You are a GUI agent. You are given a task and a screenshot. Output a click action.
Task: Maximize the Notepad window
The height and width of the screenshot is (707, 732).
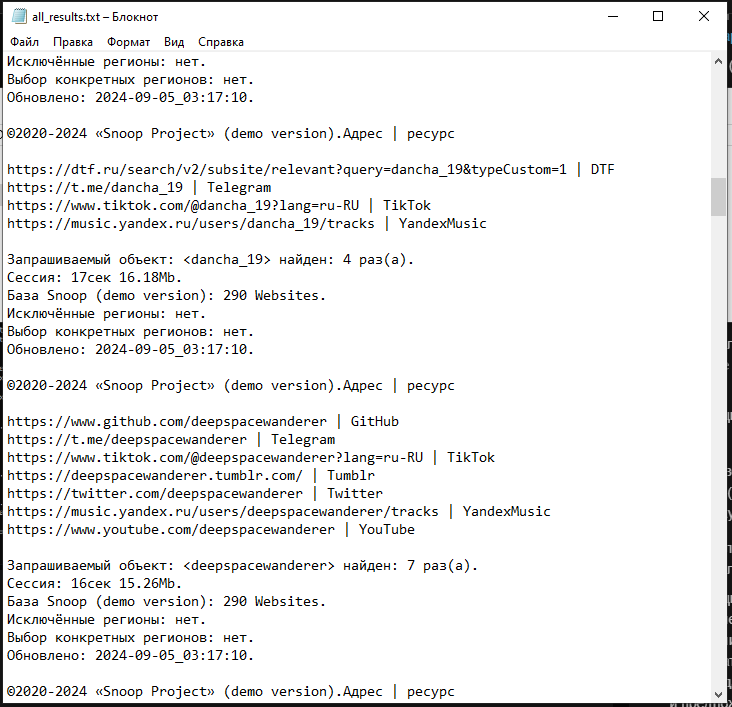[658, 16]
